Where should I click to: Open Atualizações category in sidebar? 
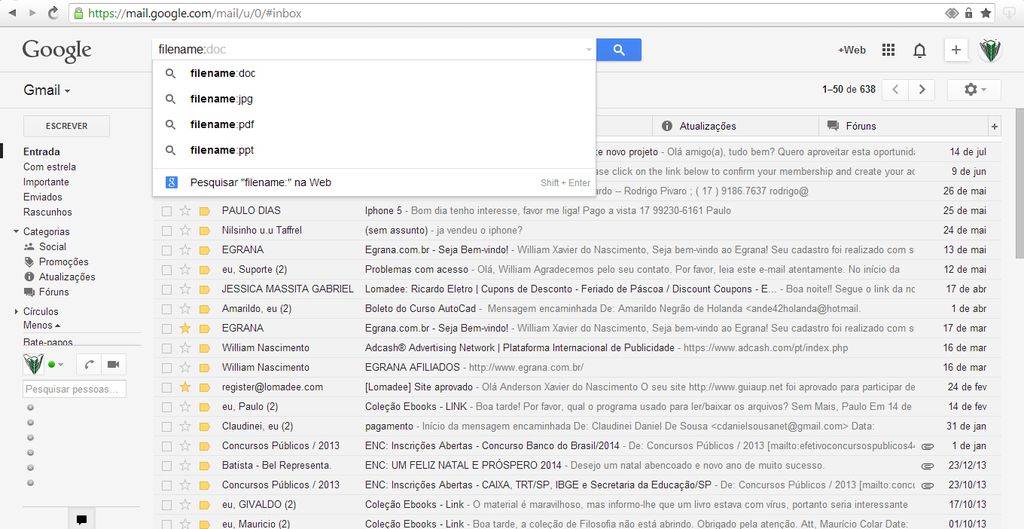click(x=67, y=277)
